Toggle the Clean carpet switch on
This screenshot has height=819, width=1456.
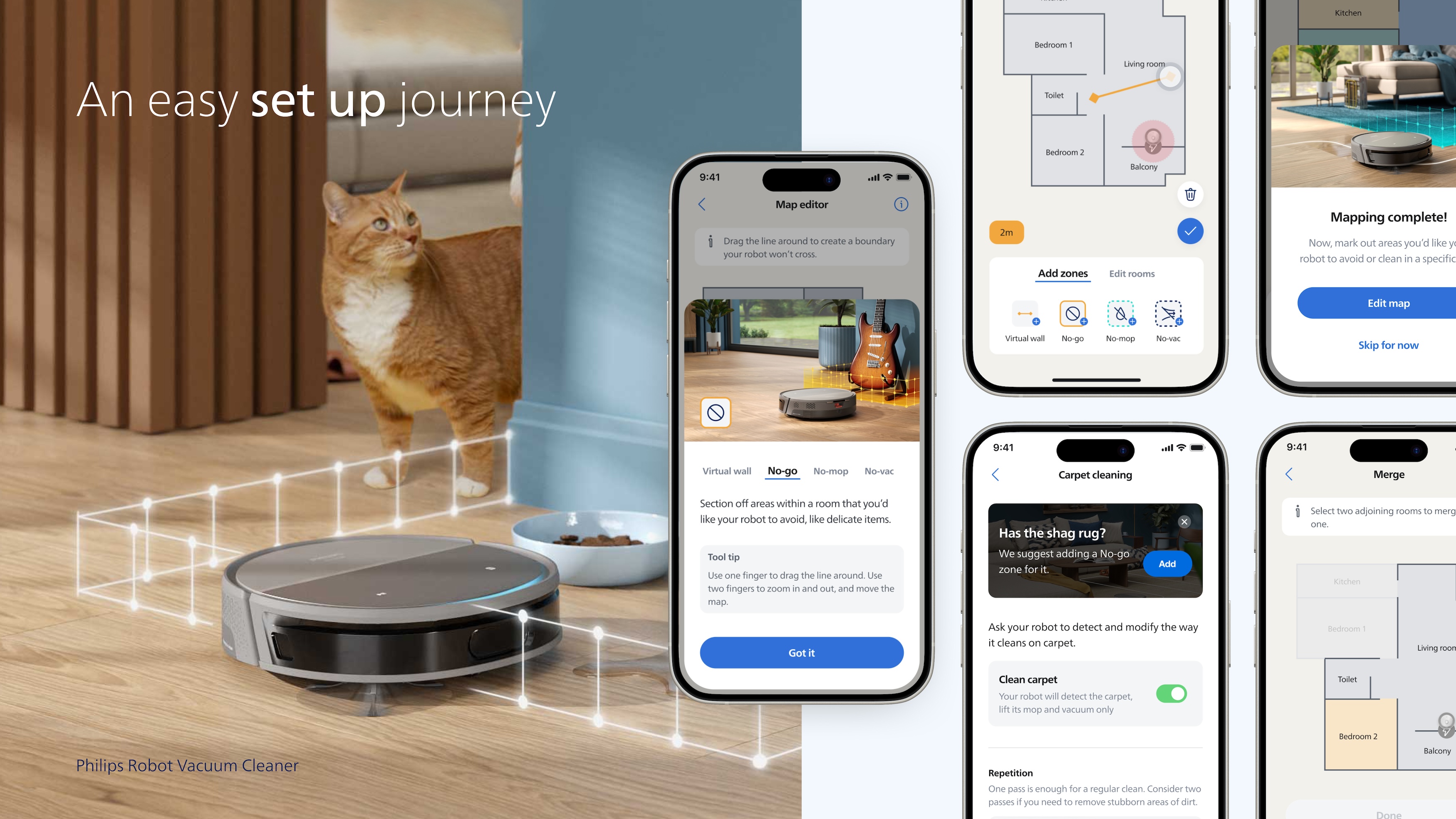pos(1172,693)
